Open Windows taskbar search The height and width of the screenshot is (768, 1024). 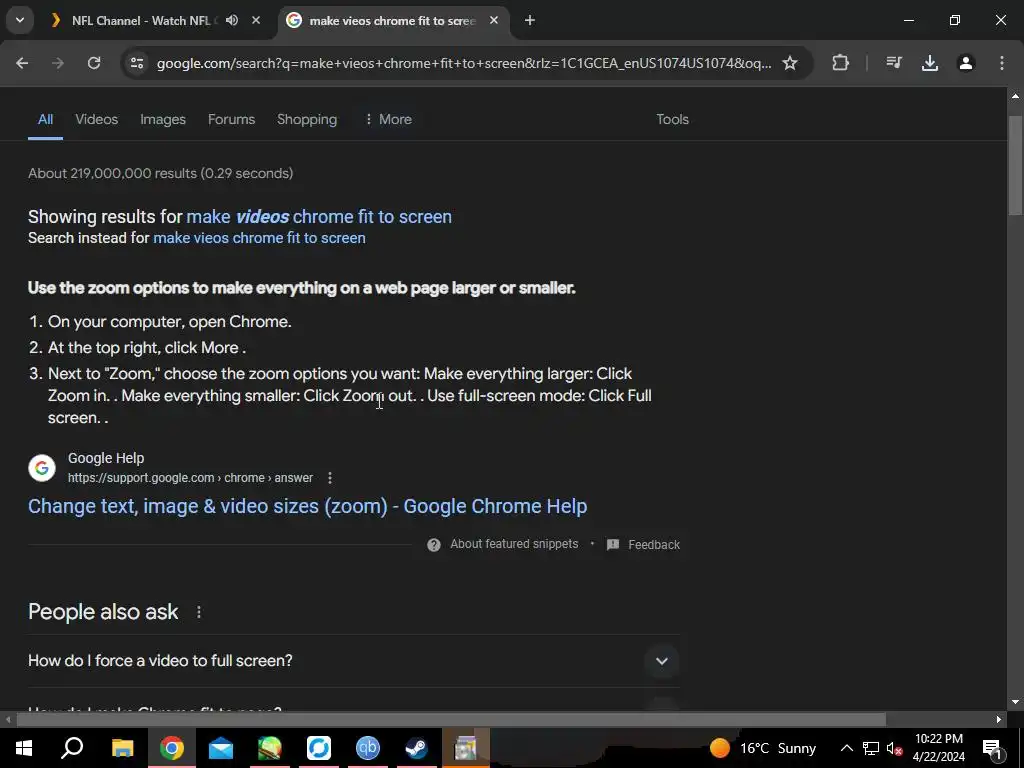(x=72, y=748)
